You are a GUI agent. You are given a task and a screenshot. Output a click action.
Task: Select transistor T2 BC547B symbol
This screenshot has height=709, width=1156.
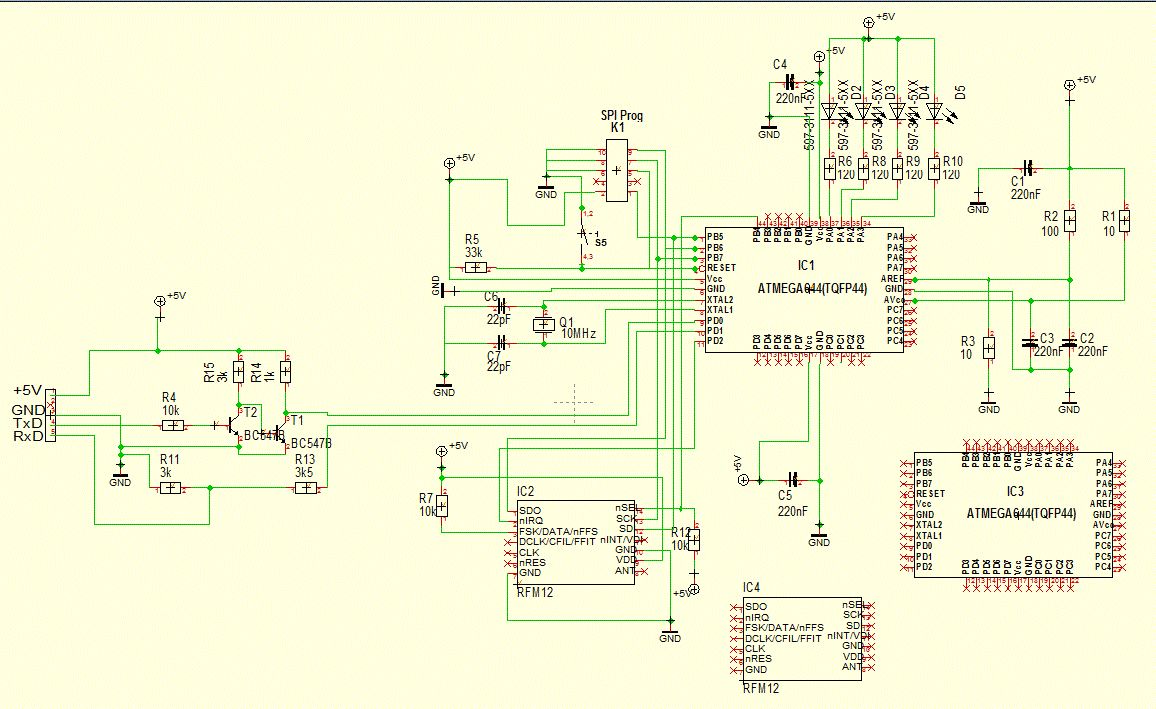[x=233, y=425]
